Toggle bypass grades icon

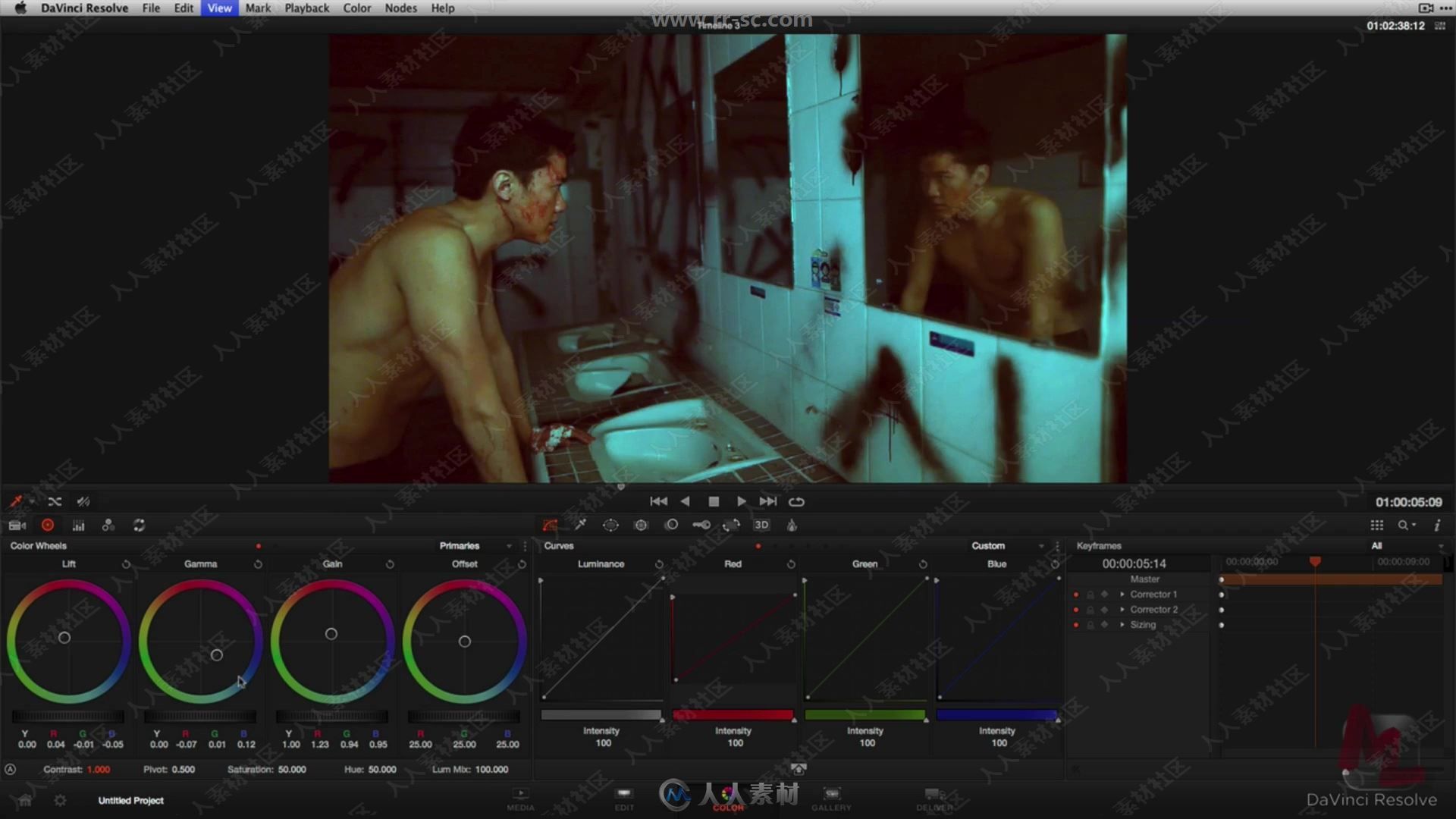point(83,501)
